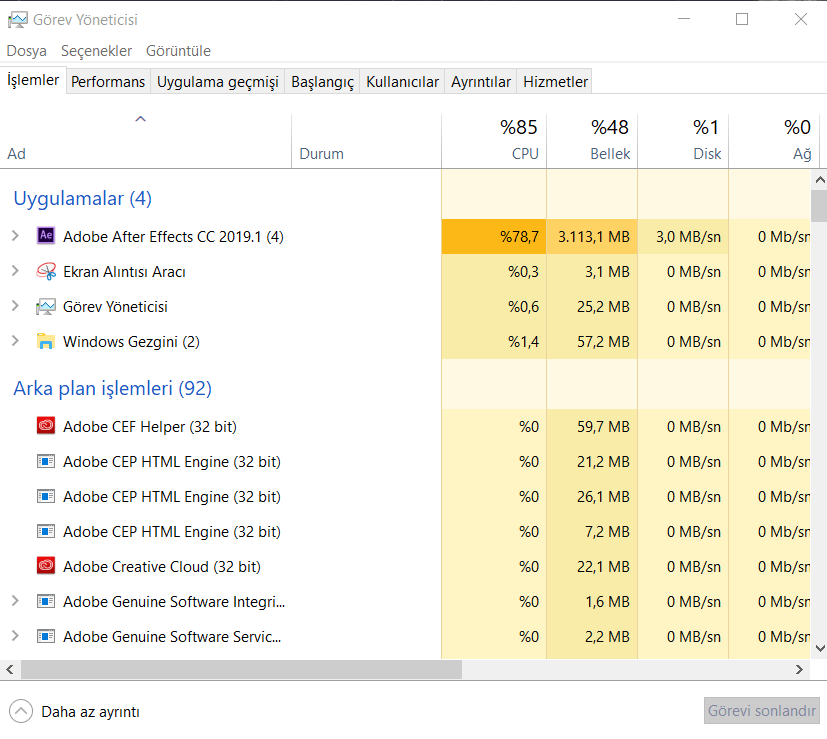Click the horizontal scrollbar left arrow
The height and width of the screenshot is (739, 827).
click(x=10, y=669)
